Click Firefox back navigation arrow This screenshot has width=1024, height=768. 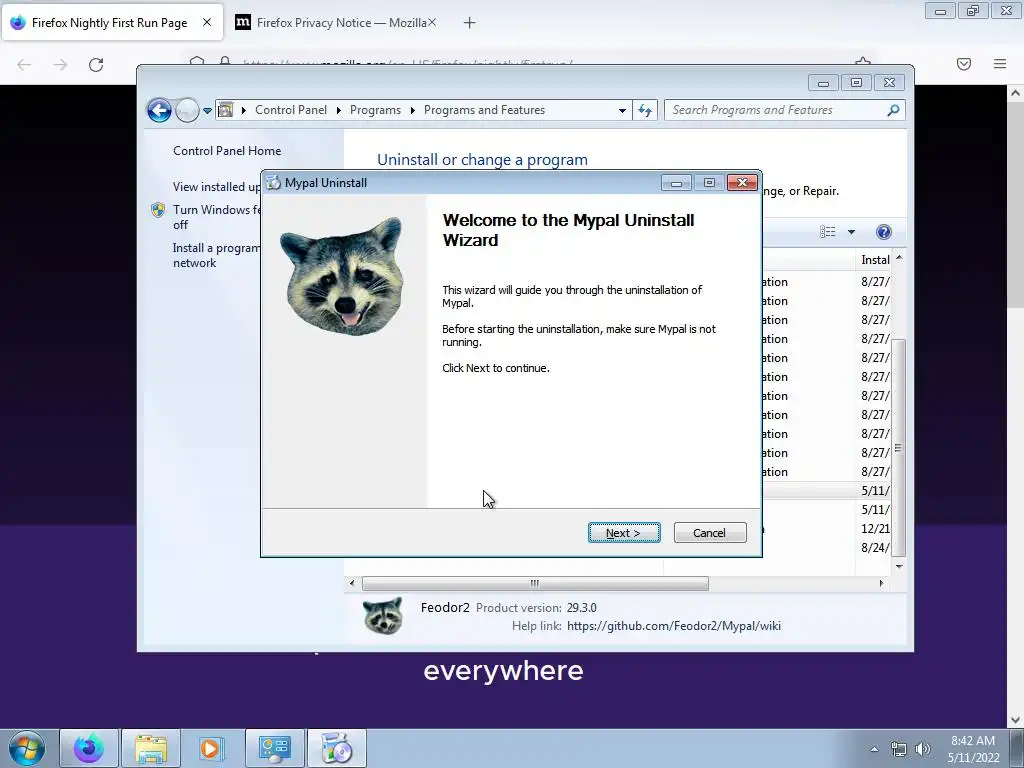[x=24, y=65]
